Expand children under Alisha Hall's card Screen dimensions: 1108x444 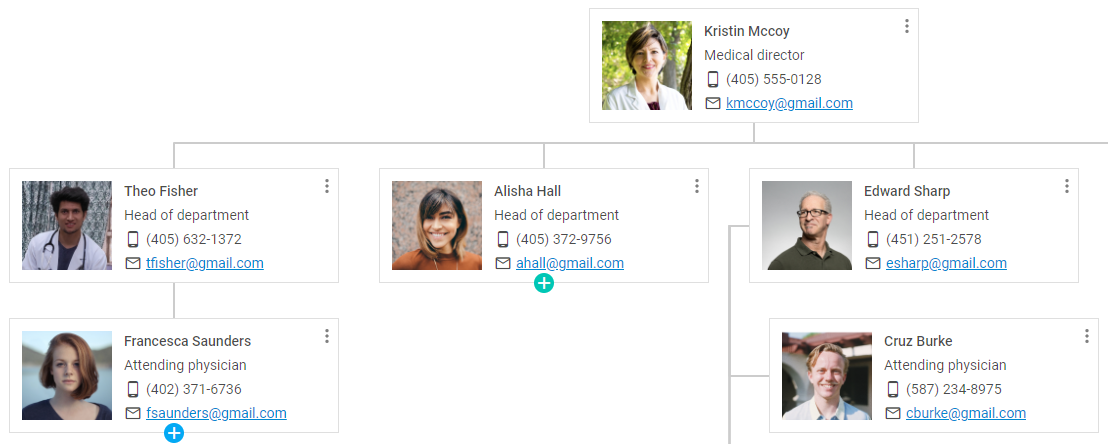543,284
